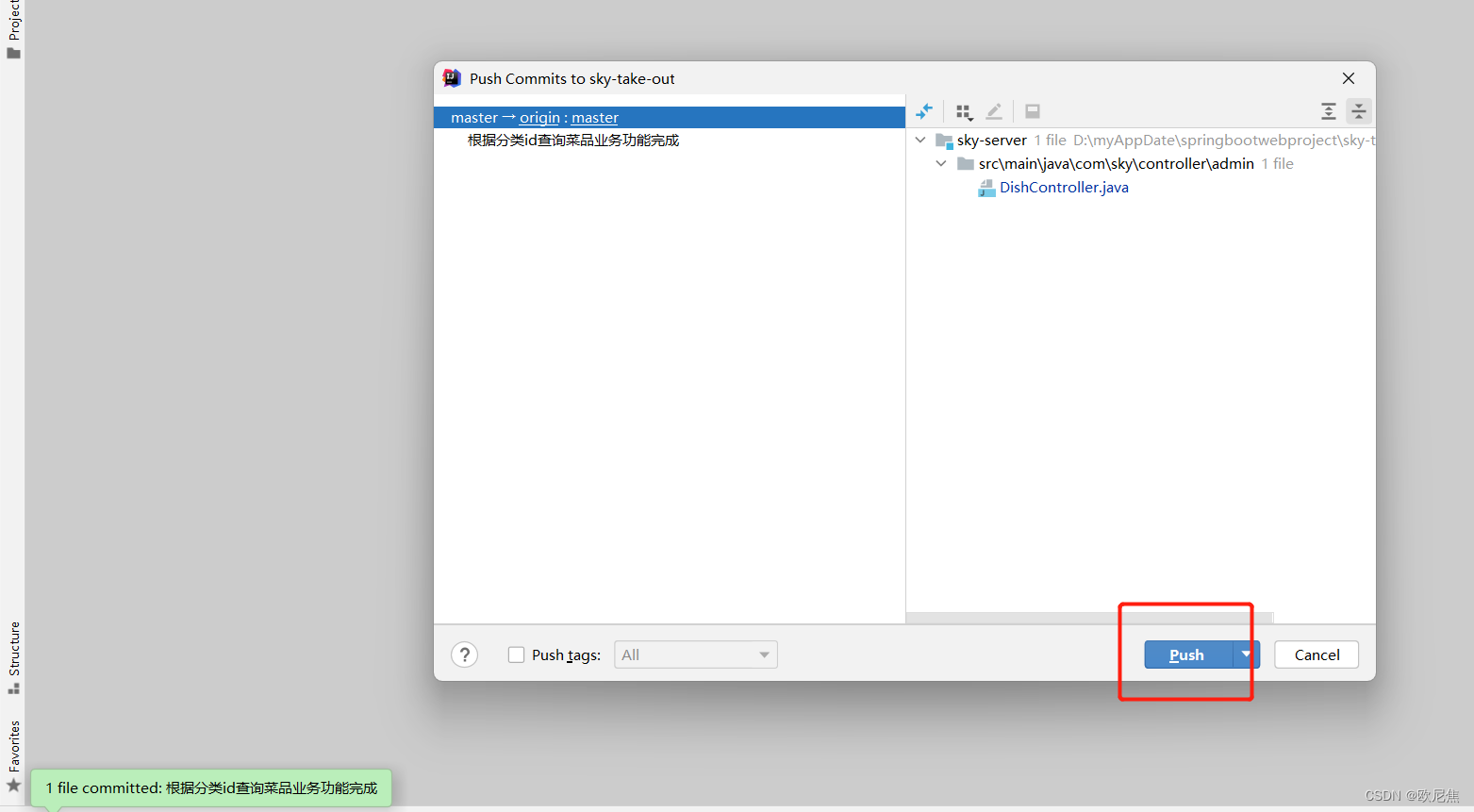Screen dimensions: 1474x812
Task: Open the Favorites tool window tab
Action: point(13,755)
